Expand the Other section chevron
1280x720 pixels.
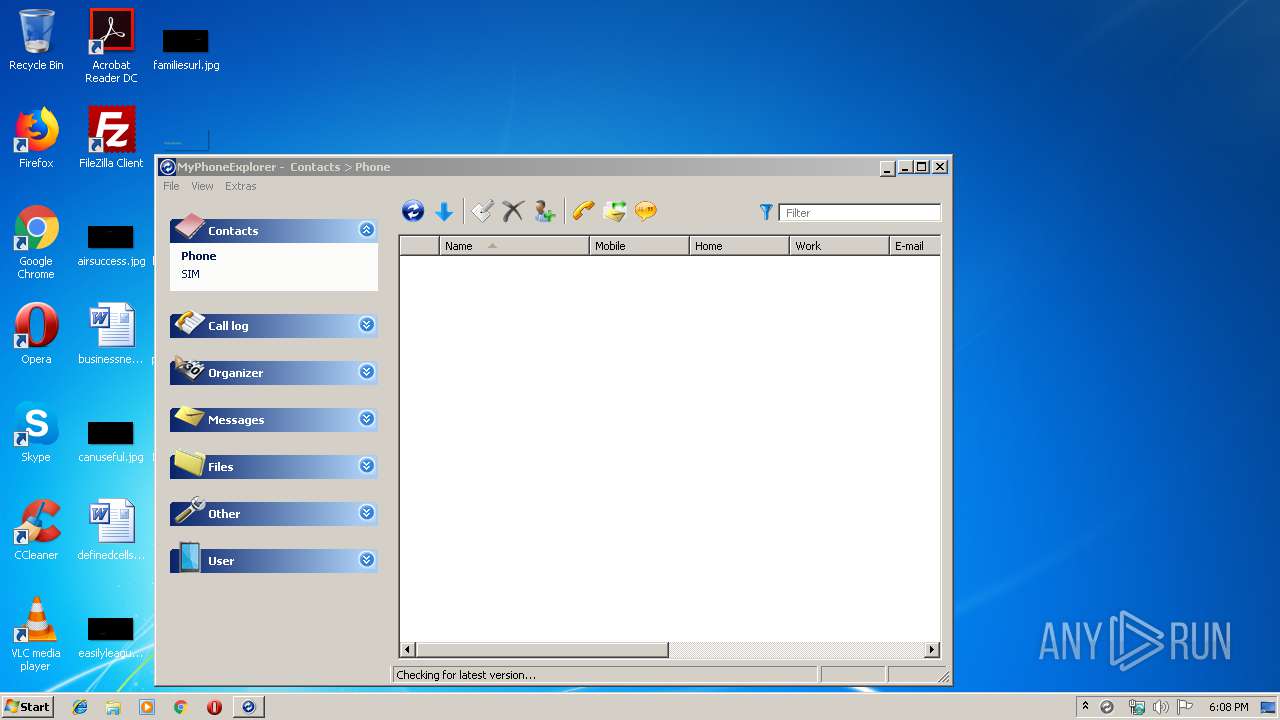pyautogui.click(x=366, y=513)
